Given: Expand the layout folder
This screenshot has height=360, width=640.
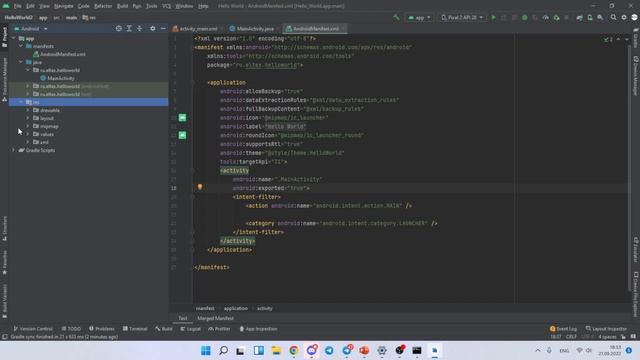Looking at the screenshot, I should pyautogui.click(x=28, y=118).
